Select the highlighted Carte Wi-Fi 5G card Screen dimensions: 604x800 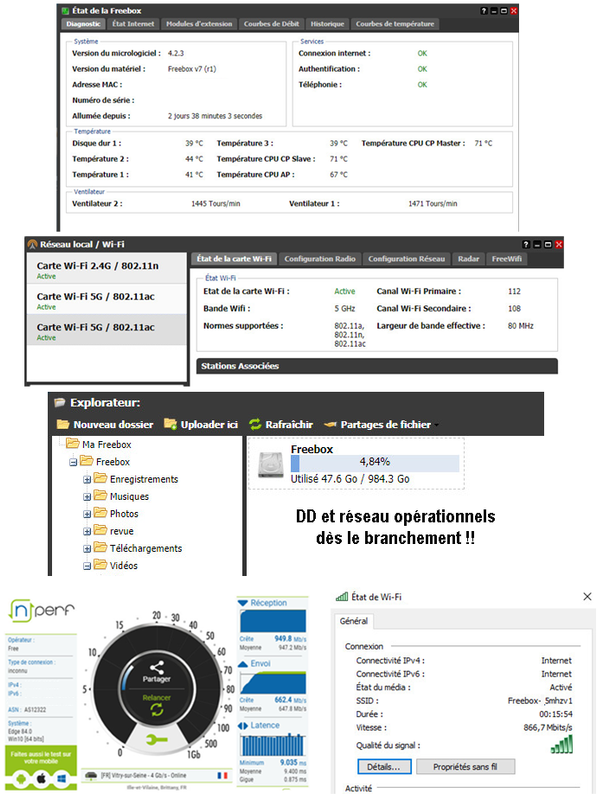click(x=107, y=330)
